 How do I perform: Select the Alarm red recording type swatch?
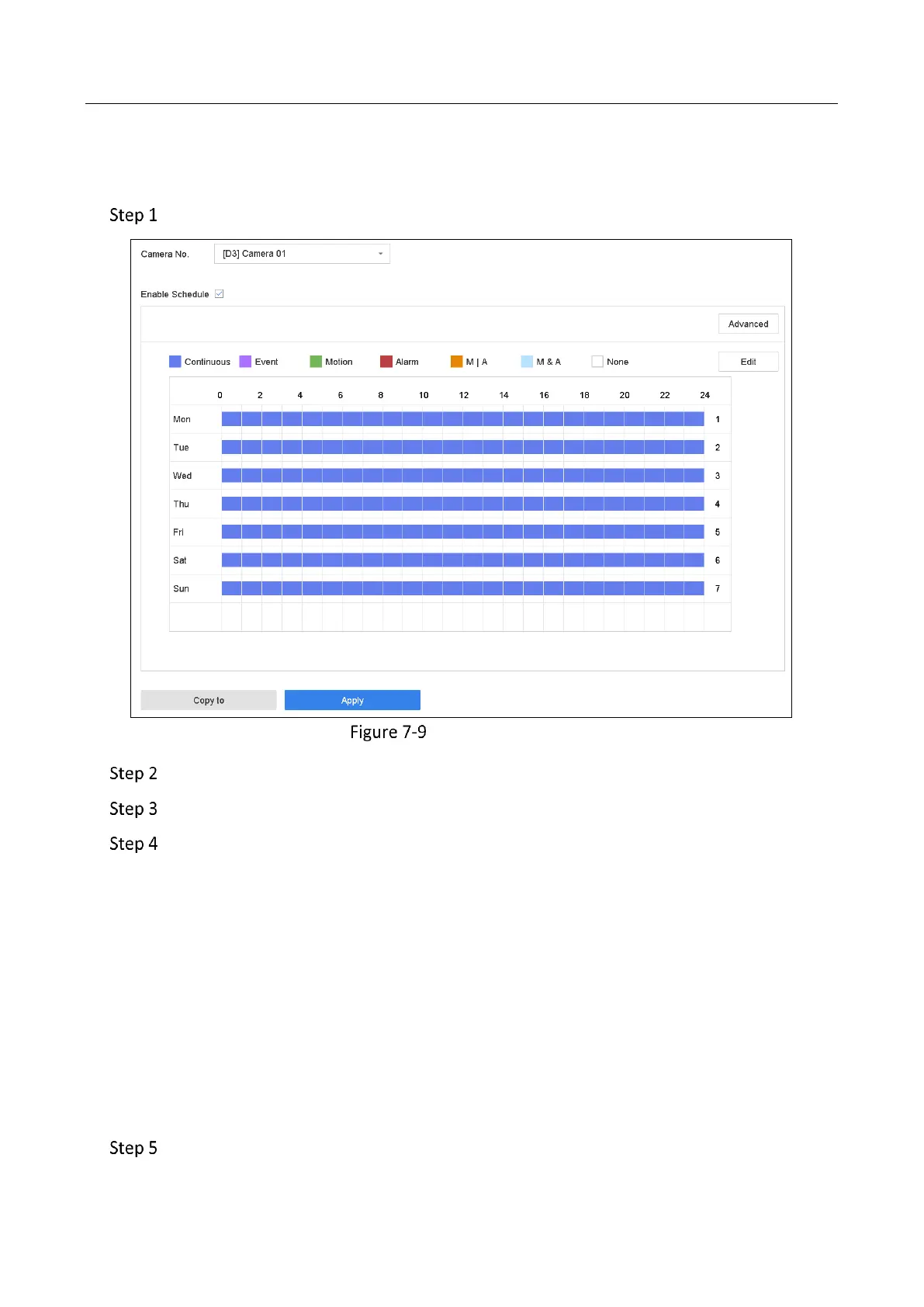[x=386, y=362]
